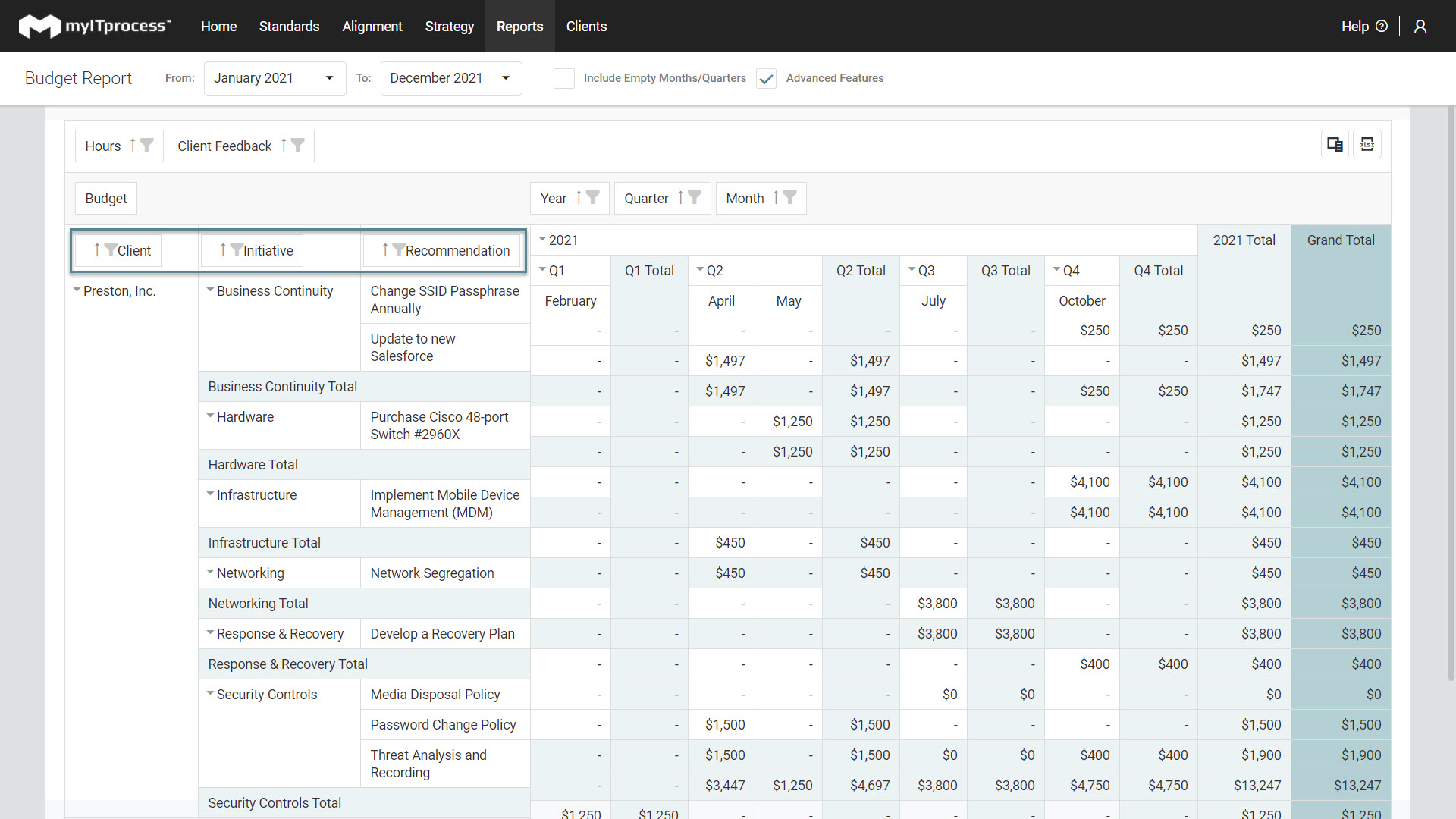Collapse the 2021 year column
Image resolution: width=1456 pixels, height=819 pixels.
(542, 239)
